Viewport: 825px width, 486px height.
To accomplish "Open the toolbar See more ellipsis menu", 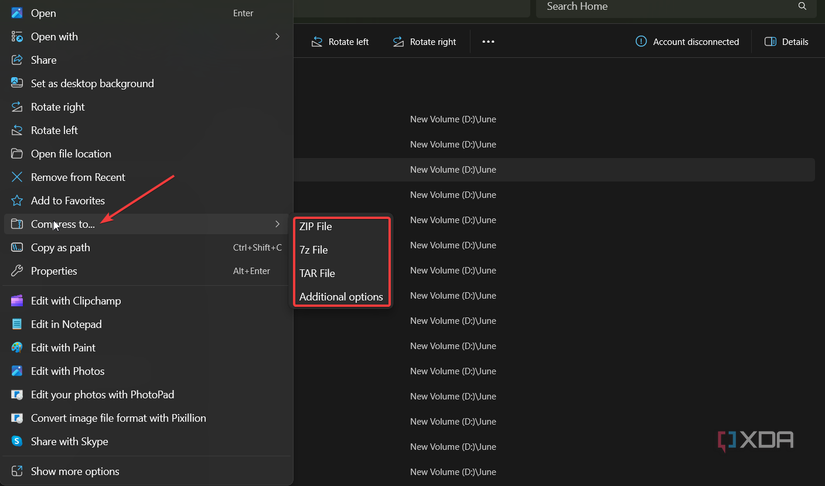I will (x=488, y=42).
